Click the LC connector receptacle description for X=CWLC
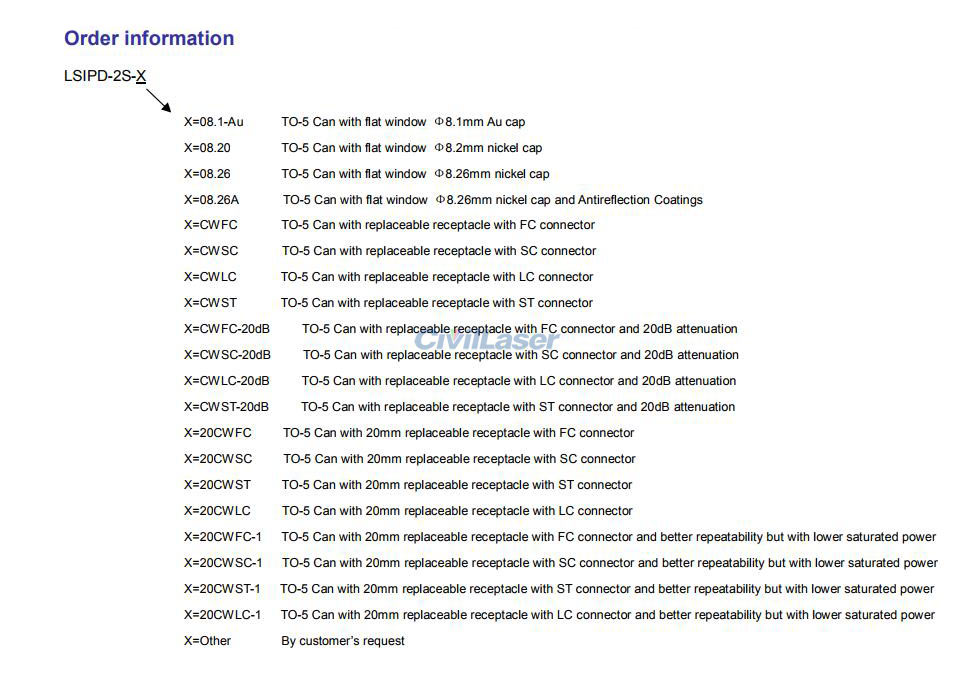 point(437,277)
